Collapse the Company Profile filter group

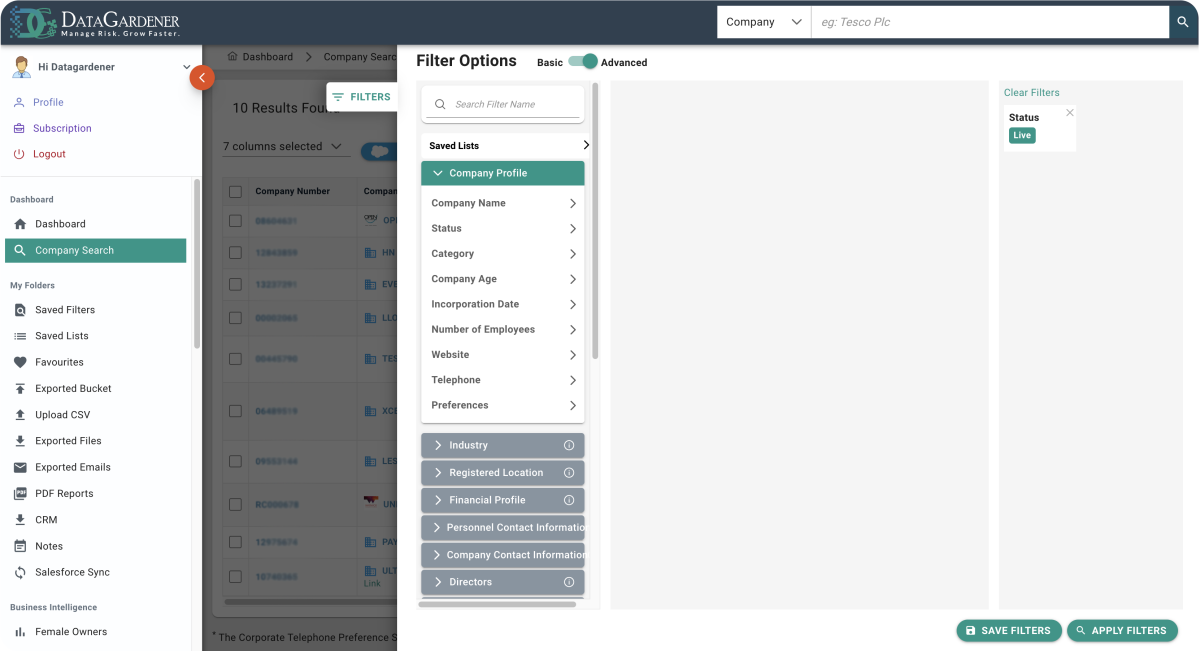click(x=503, y=173)
